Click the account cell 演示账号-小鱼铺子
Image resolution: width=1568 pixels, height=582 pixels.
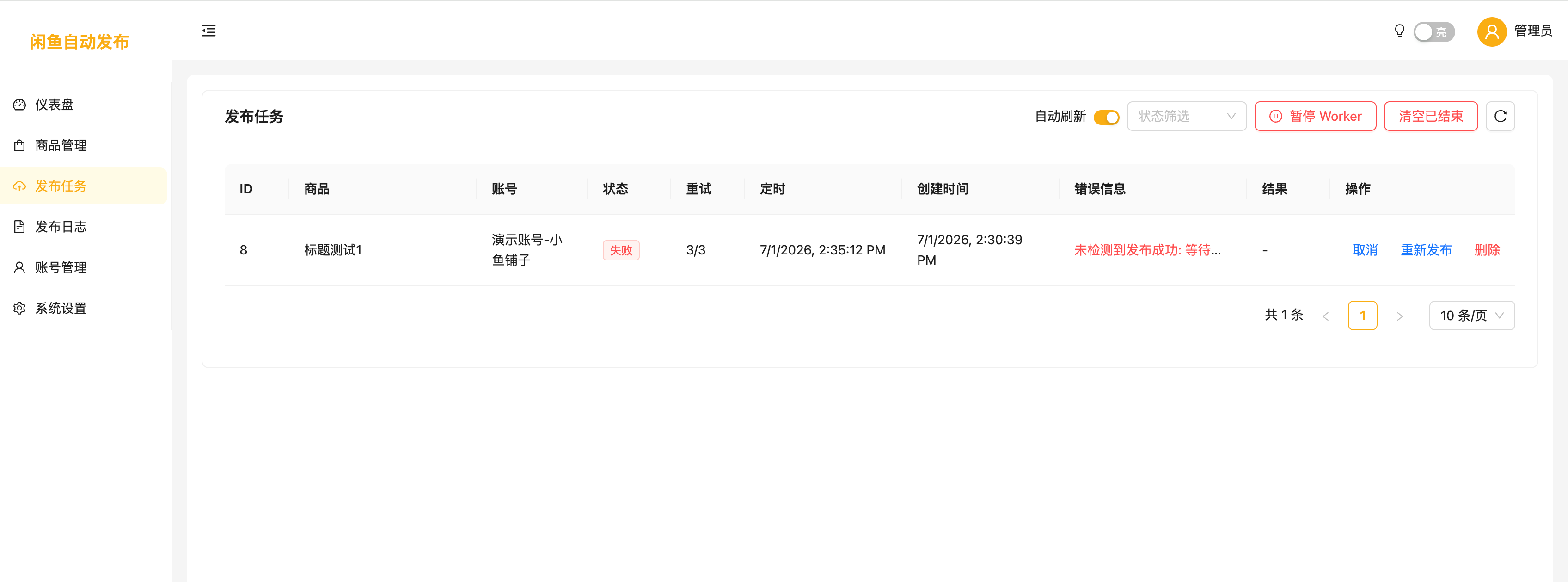click(527, 250)
